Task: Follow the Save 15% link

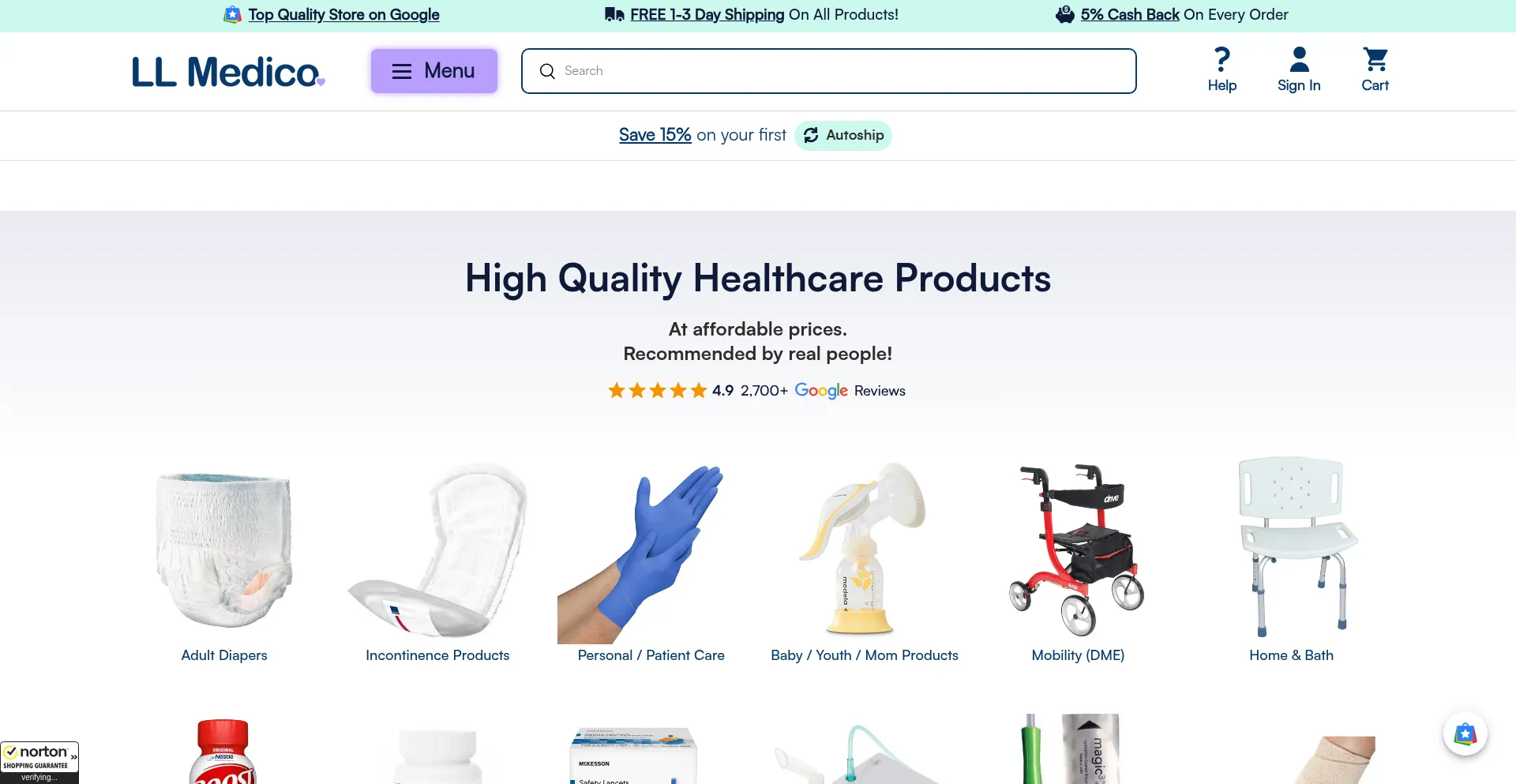Action: click(655, 135)
